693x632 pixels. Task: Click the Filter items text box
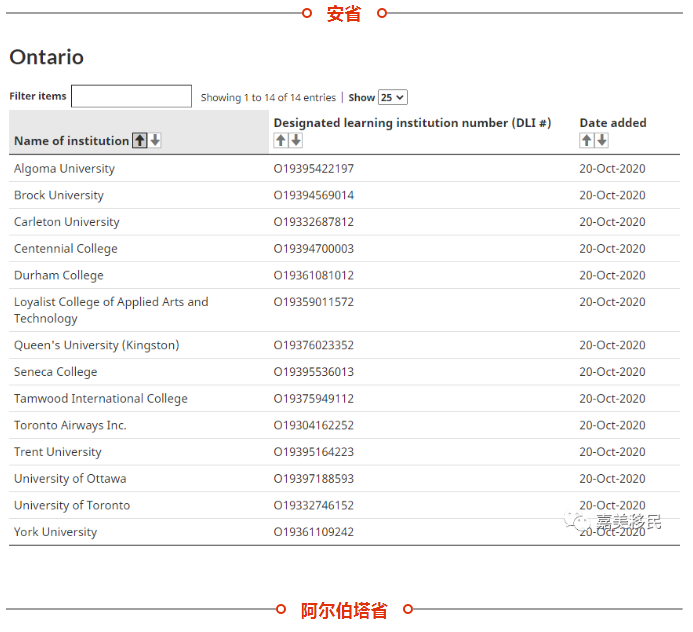coord(131,97)
